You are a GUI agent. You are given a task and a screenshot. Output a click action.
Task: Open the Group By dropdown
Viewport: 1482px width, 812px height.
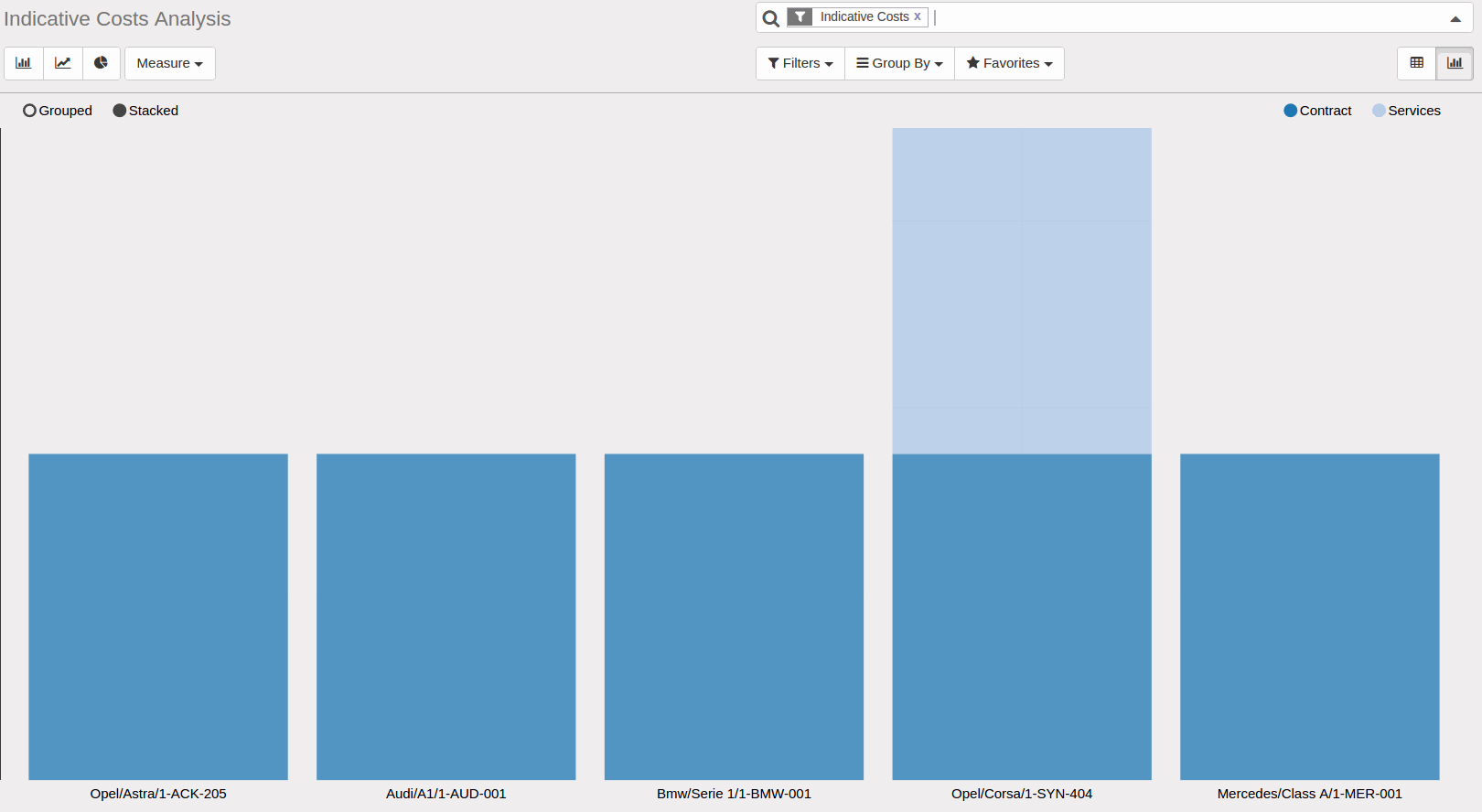(x=899, y=63)
